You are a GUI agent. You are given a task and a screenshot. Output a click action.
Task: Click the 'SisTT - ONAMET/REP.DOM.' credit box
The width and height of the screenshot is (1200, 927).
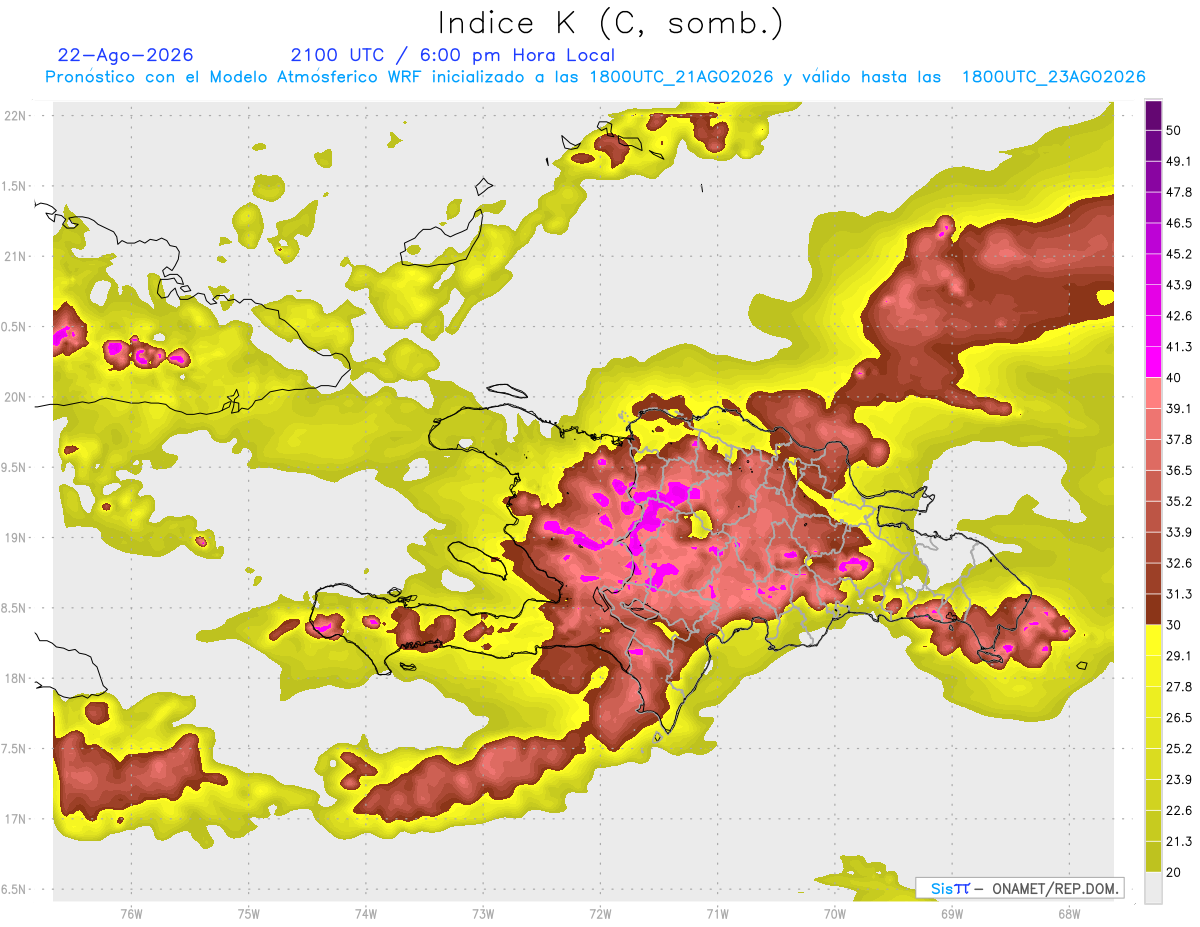(x=1019, y=888)
